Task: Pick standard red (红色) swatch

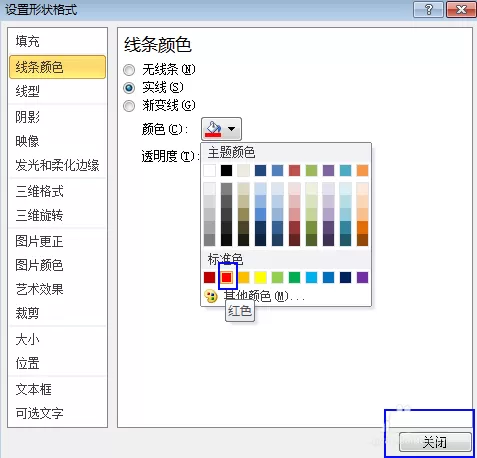Action: tap(227, 277)
